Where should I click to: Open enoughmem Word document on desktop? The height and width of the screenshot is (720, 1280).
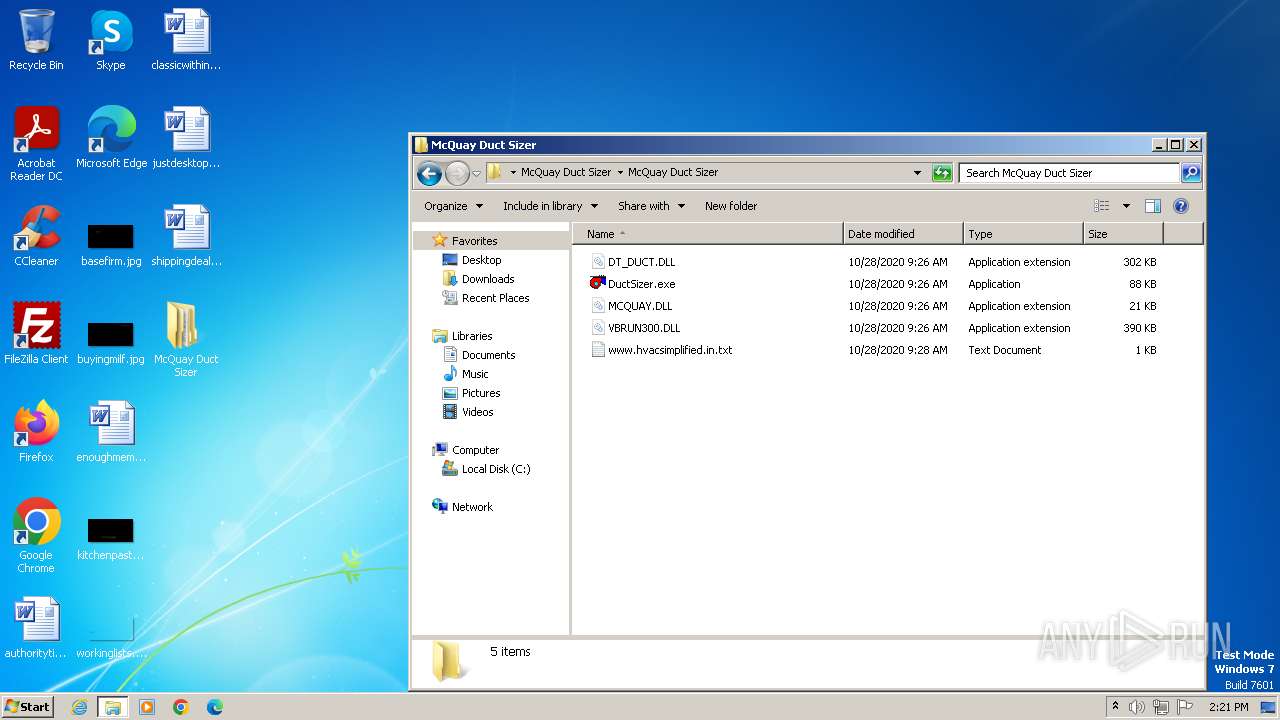(x=111, y=432)
